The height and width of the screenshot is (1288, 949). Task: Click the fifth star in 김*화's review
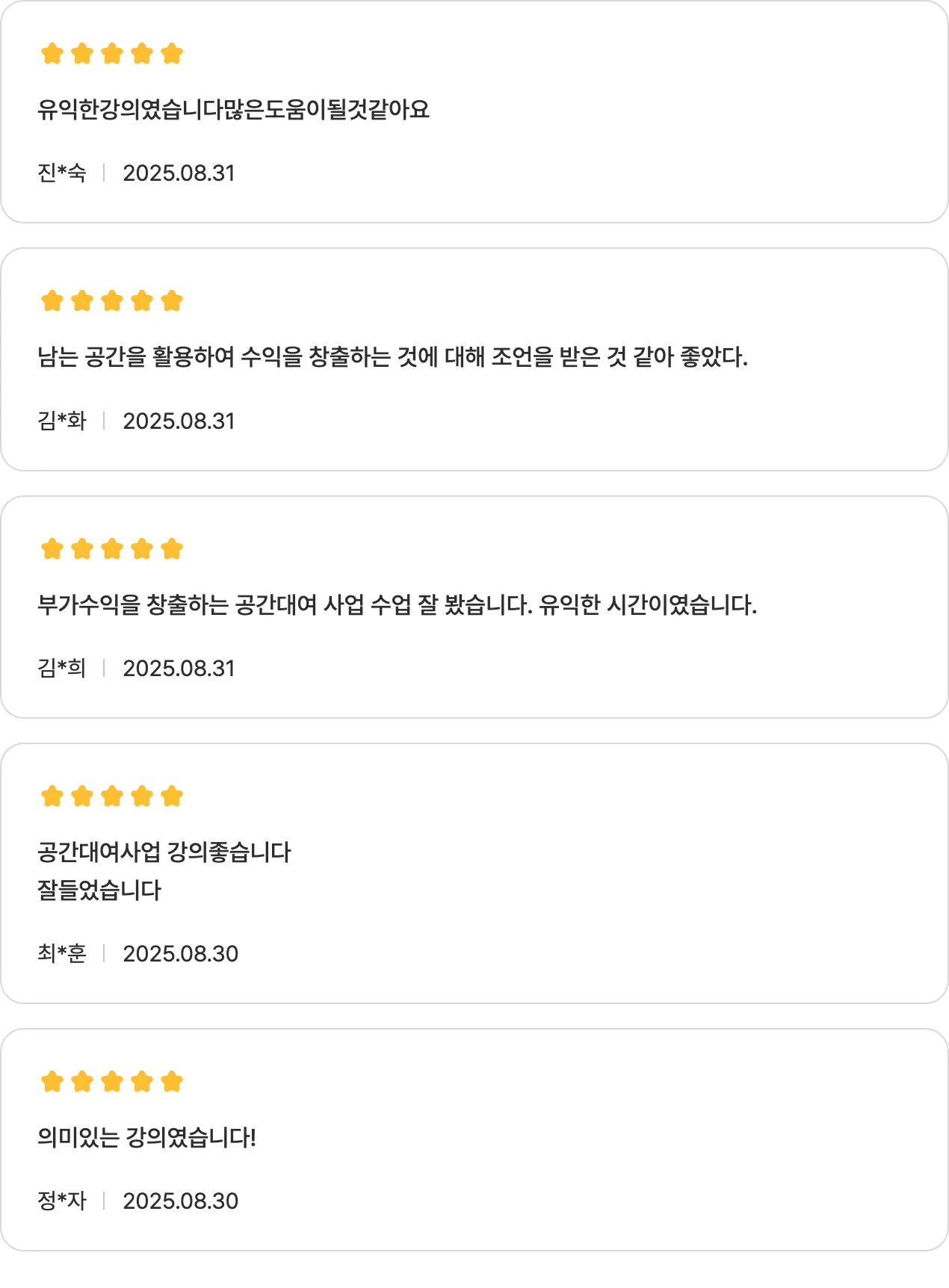tap(172, 301)
